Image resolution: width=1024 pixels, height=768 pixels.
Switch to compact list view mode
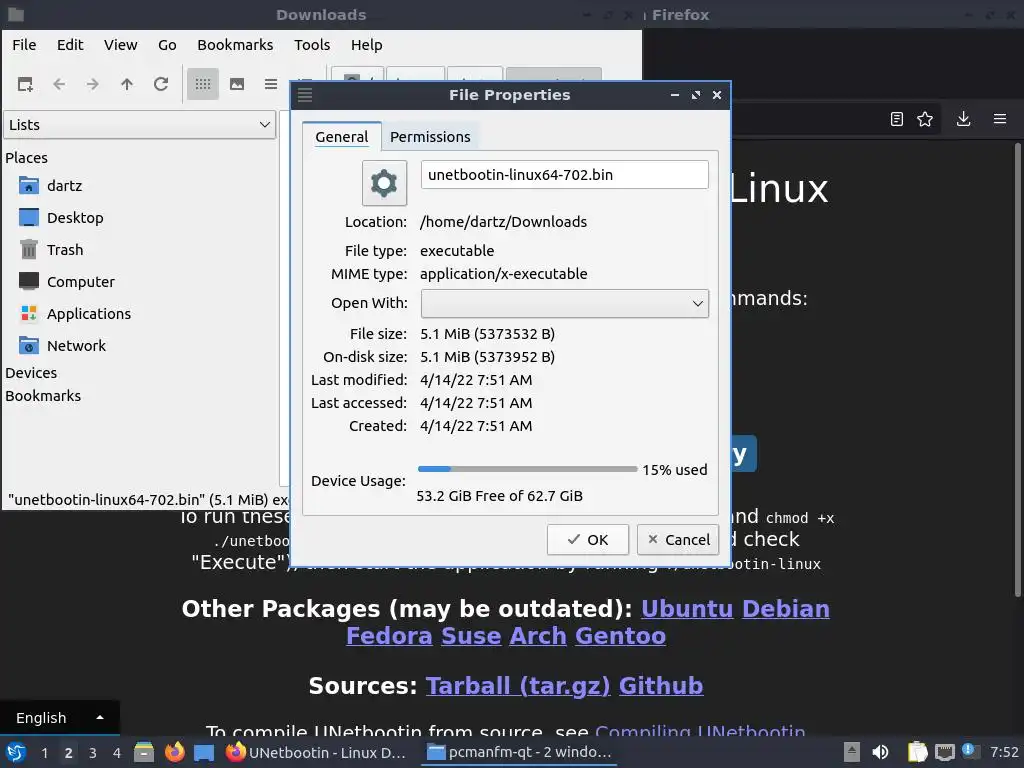(x=270, y=84)
